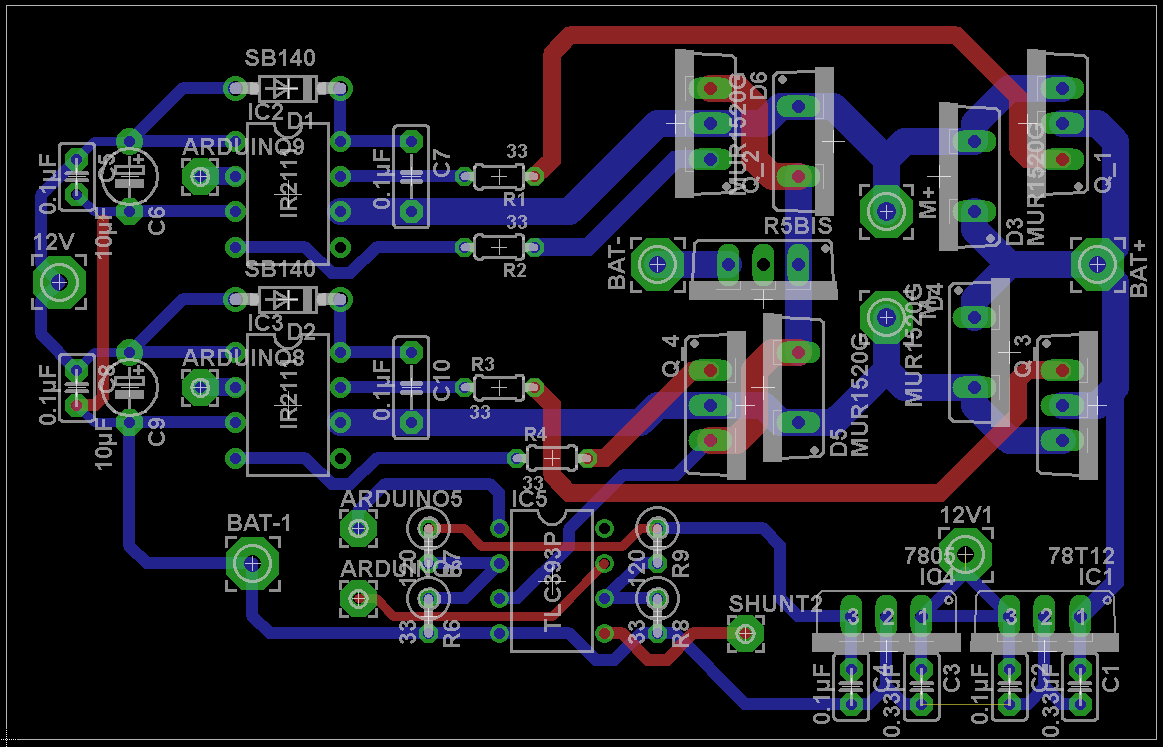Click the IC2 designator label
Screen dimensions: 1163x747
pos(266,112)
